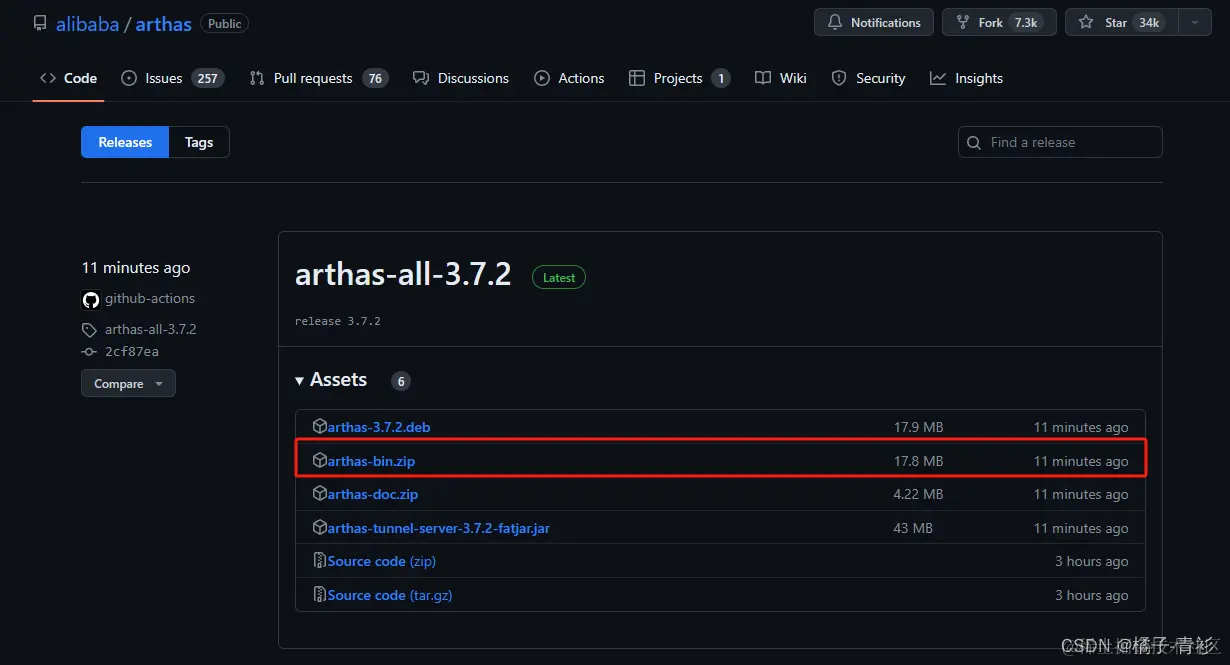Screen dimensions: 1230x665
Task: Open the Wiki tab
Action: pyautogui.click(x=781, y=78)
